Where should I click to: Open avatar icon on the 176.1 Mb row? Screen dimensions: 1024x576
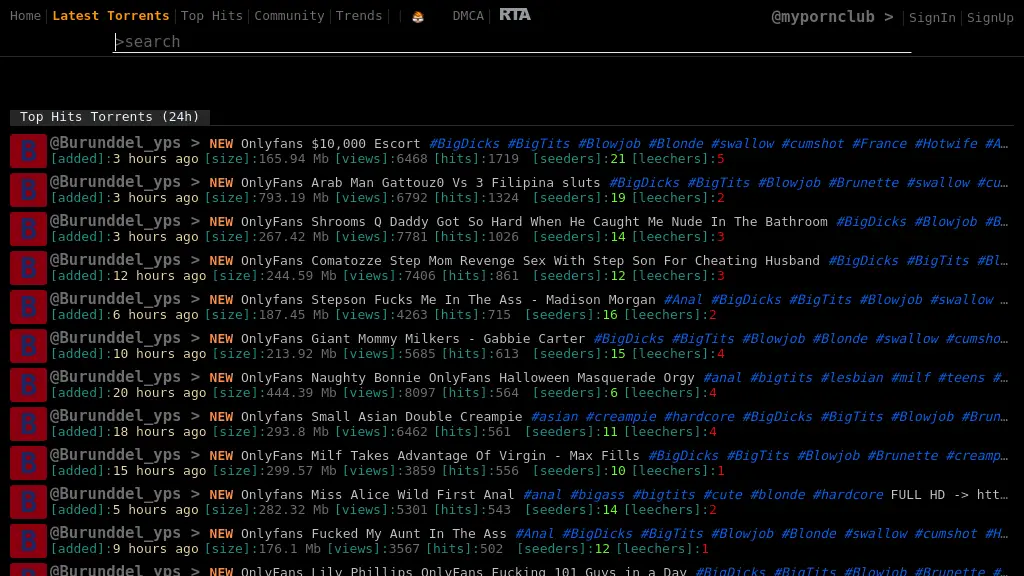click(x=28, y=541)
